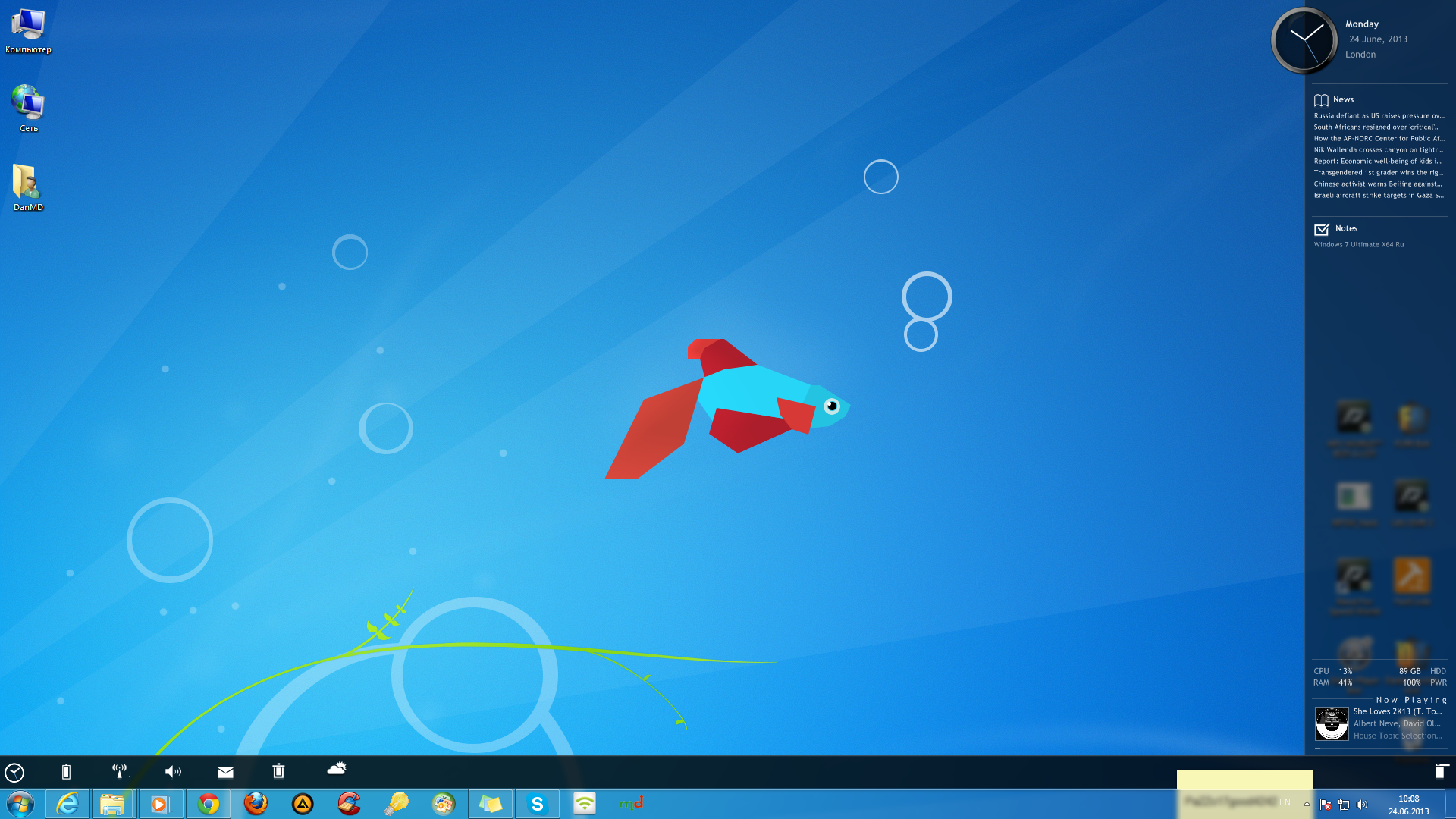Open the AIMP player taskbar icon
This screenshot has width=1456, height=819.
(303, 804)
